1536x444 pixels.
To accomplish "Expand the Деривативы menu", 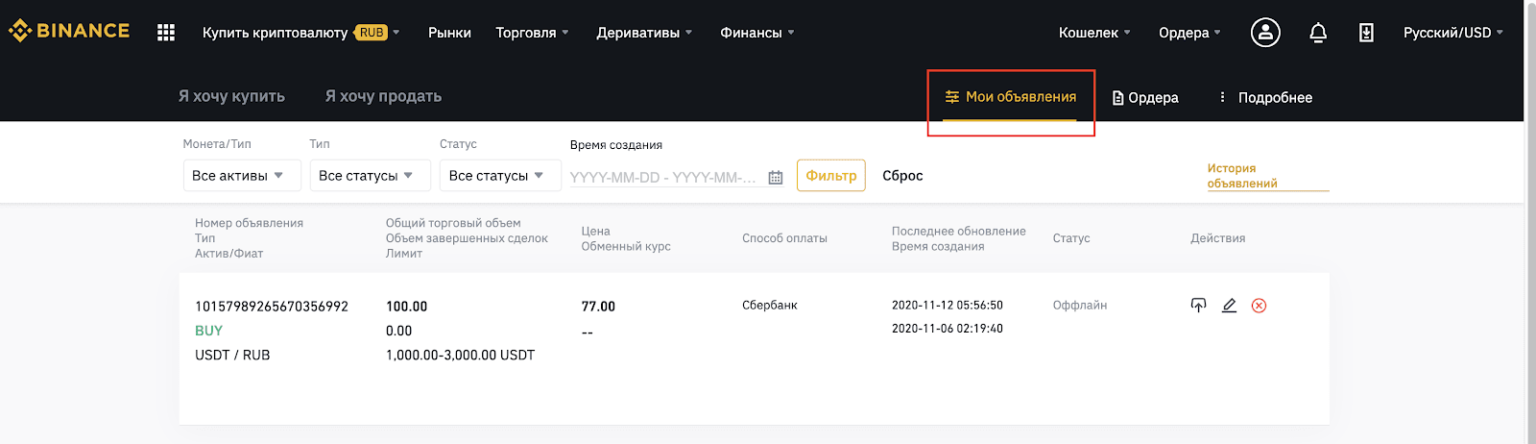I will (645, 32).
